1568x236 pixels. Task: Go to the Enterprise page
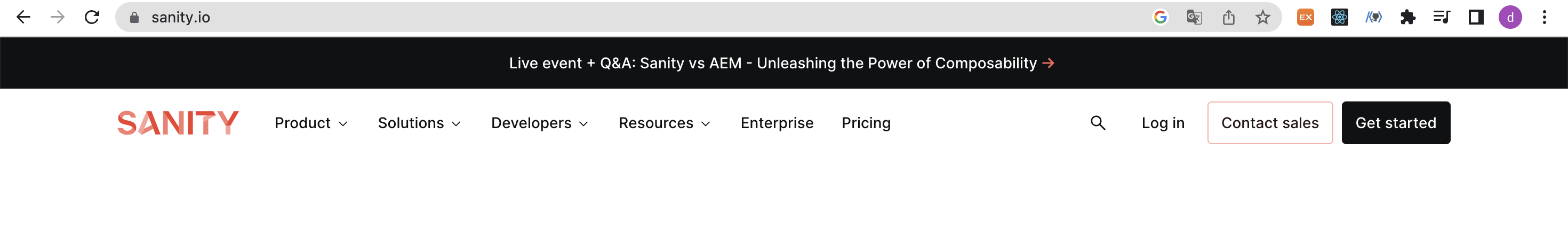coord(777,123)
